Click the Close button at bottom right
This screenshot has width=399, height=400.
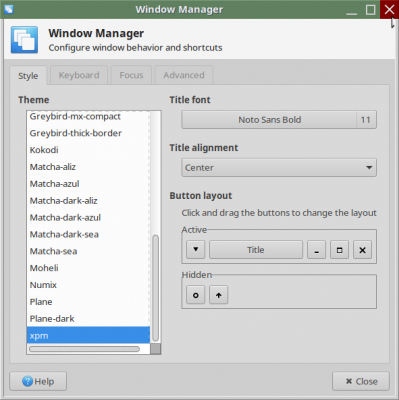point(361,381)
